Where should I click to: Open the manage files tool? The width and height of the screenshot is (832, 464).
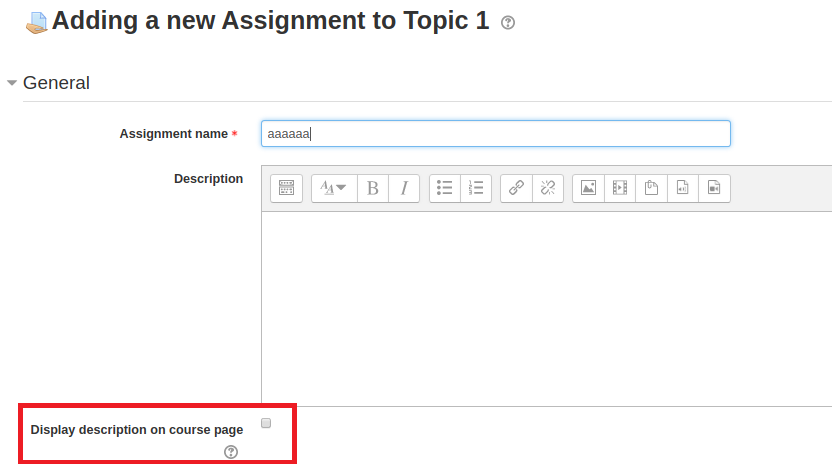[651, 188]
